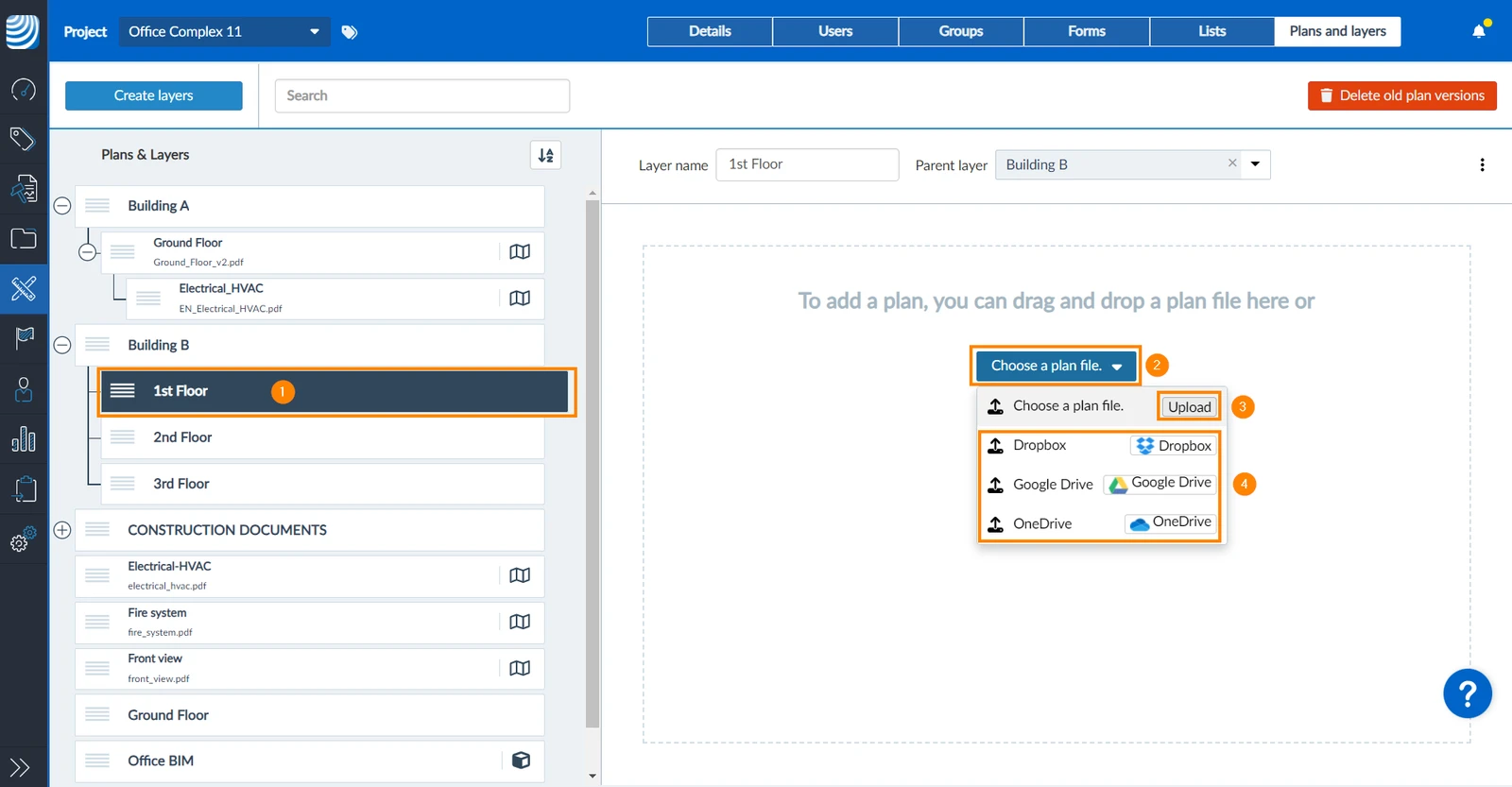The image size is (1512, 787).
Task: Select the 1st Floor layer
Action: pyautogui.click(x=334, y=391)
